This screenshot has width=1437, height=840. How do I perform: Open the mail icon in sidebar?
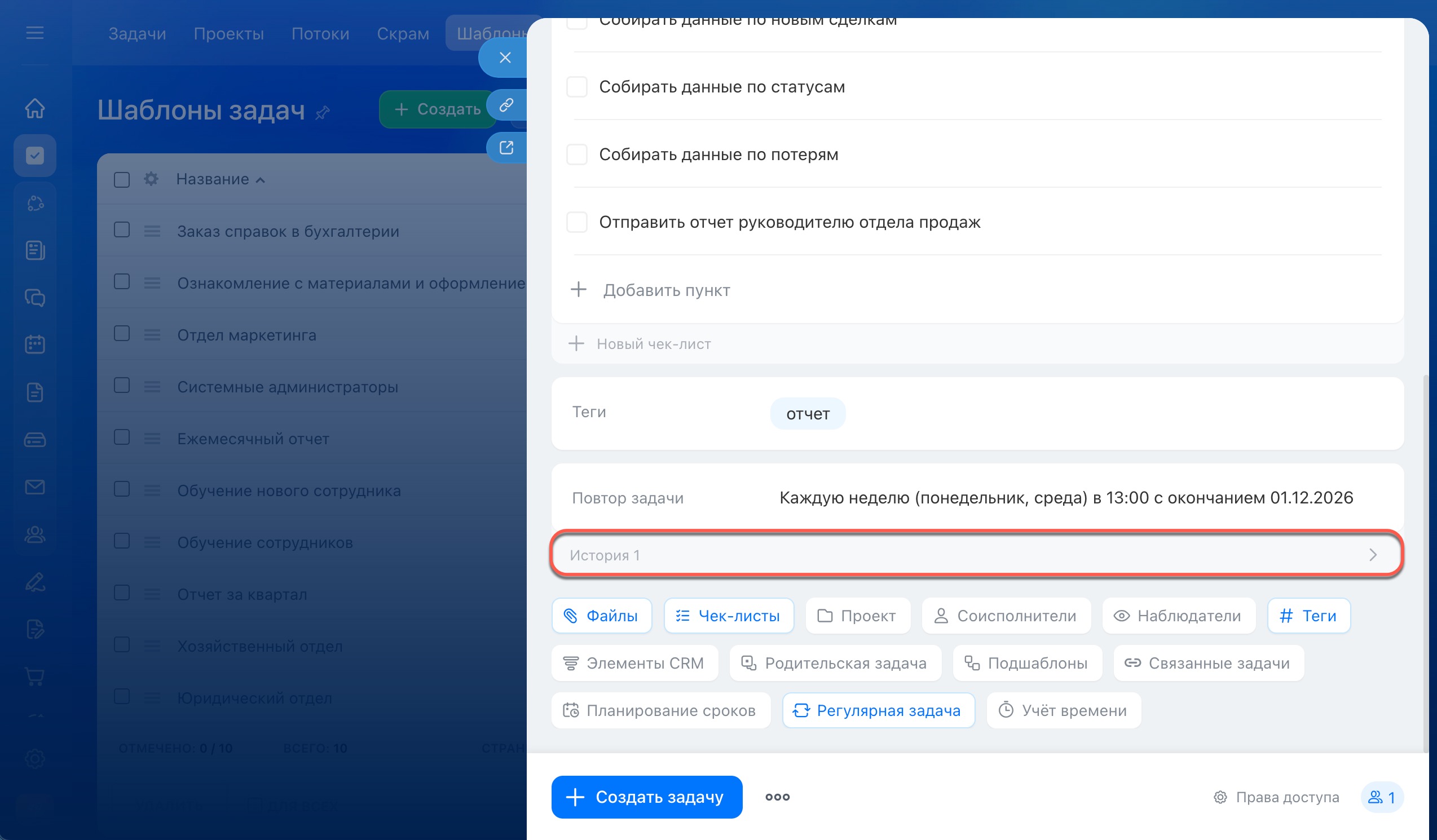[35, 487]
